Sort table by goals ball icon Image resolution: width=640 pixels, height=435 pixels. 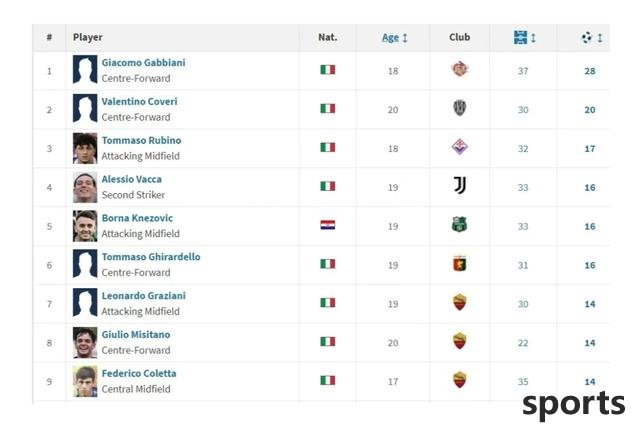pyautogui.click(x=587, y=38)
